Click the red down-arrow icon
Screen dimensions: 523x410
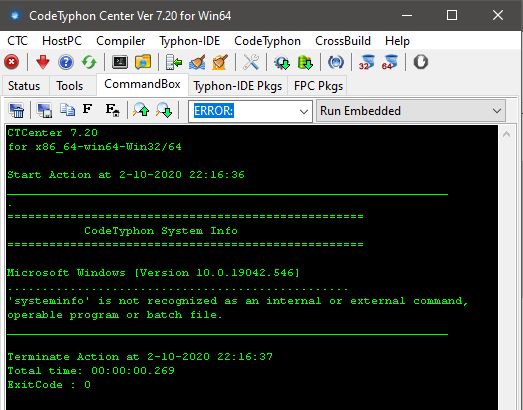pos(43,62)
